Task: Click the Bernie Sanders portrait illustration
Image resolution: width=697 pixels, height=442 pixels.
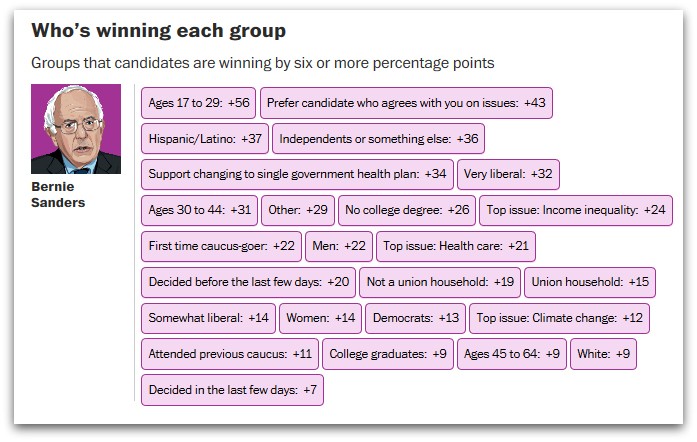Action: 76,129
